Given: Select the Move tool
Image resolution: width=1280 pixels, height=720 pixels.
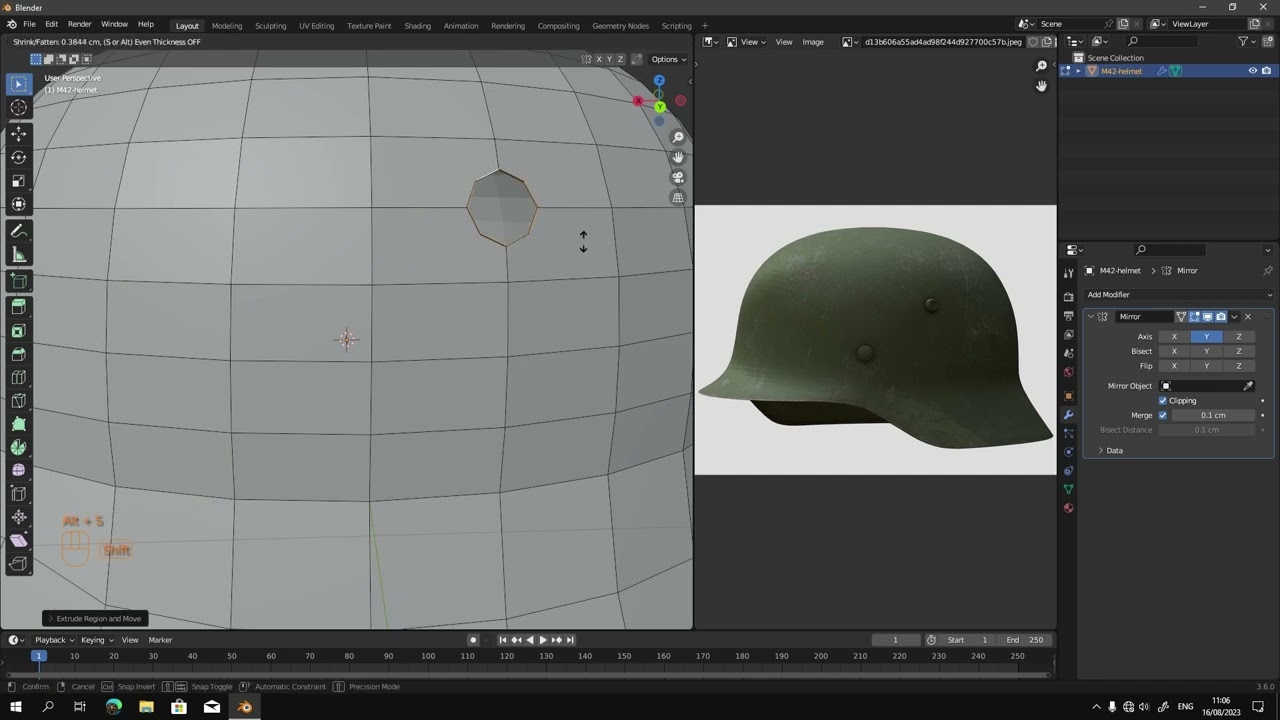Looking at the screenshot, I should tap(18, 133).
